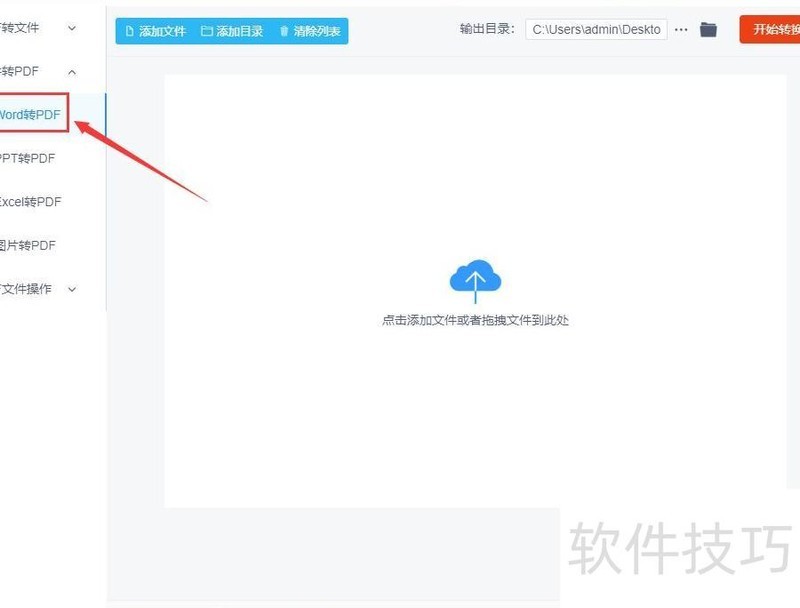The width and height of the screenshot is (800, 608).
Task: Collapse the 转PDF section with its up chevron
Action: pyautogui.click(x=70, y=71)
